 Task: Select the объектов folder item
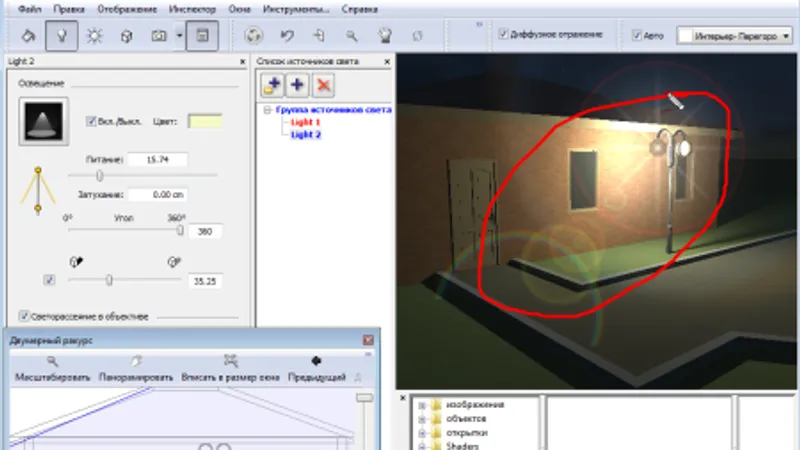point(466,419)
